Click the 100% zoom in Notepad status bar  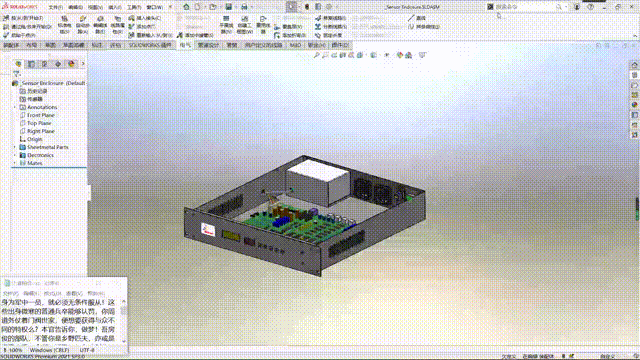[x=16, y=350]
